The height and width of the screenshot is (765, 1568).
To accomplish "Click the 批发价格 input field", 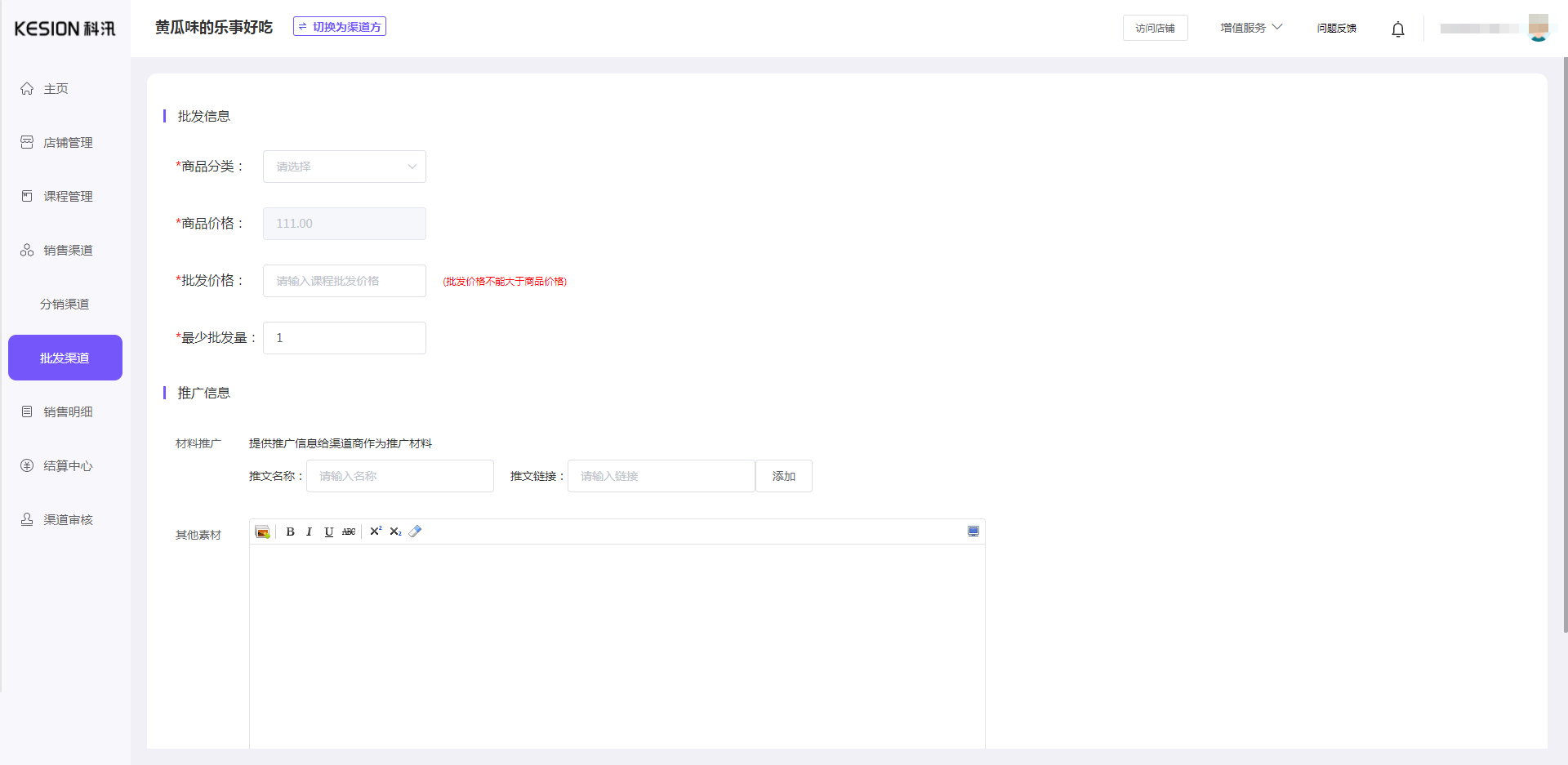I will tap(344, 281).
